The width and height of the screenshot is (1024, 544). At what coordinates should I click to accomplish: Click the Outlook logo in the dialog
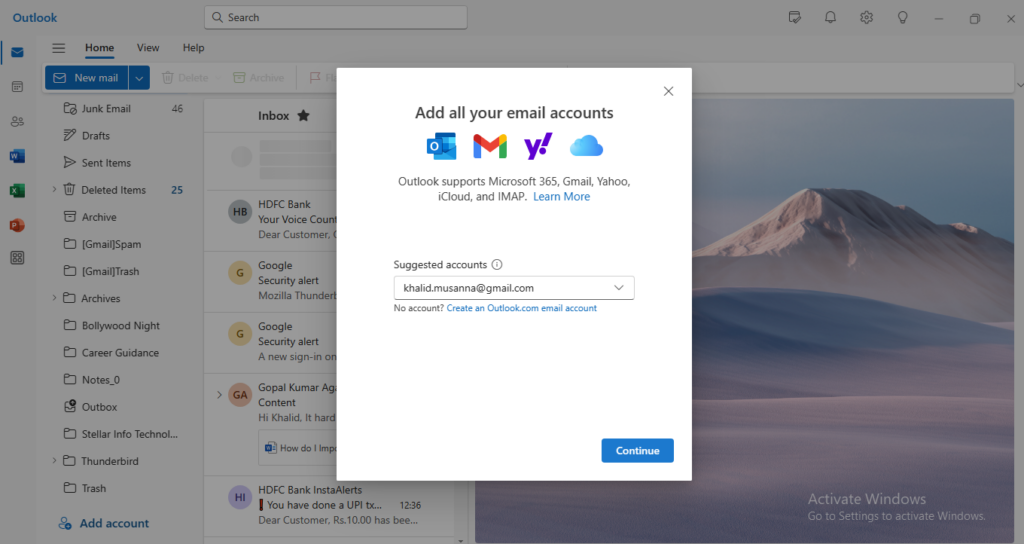coord(441,146)
